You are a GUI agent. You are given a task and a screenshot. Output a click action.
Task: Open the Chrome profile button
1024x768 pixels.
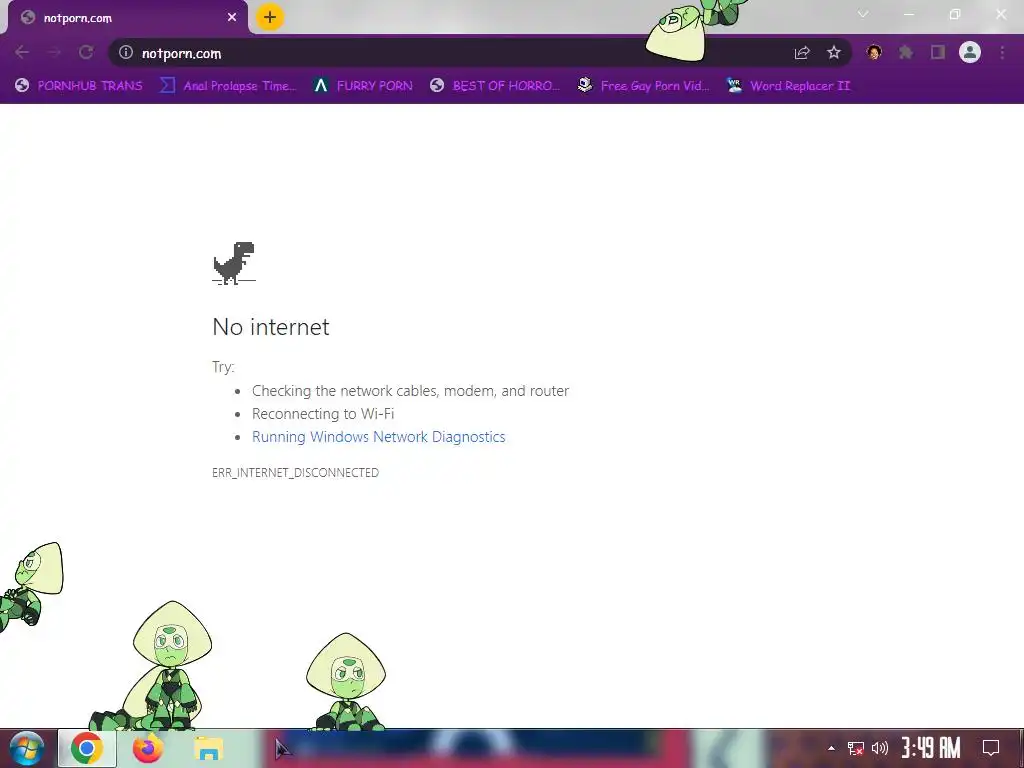point(970,52)
